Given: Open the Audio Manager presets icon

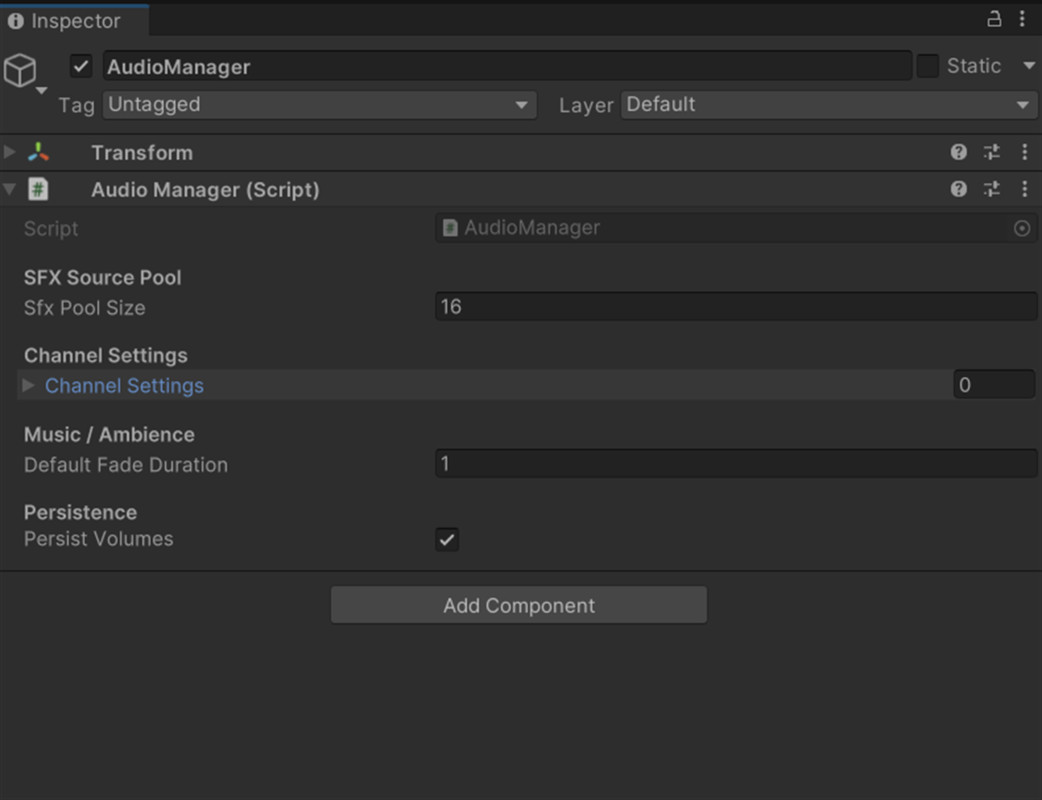Looking at the screenshot, I should pyautogui.click(x=991, y=189).
